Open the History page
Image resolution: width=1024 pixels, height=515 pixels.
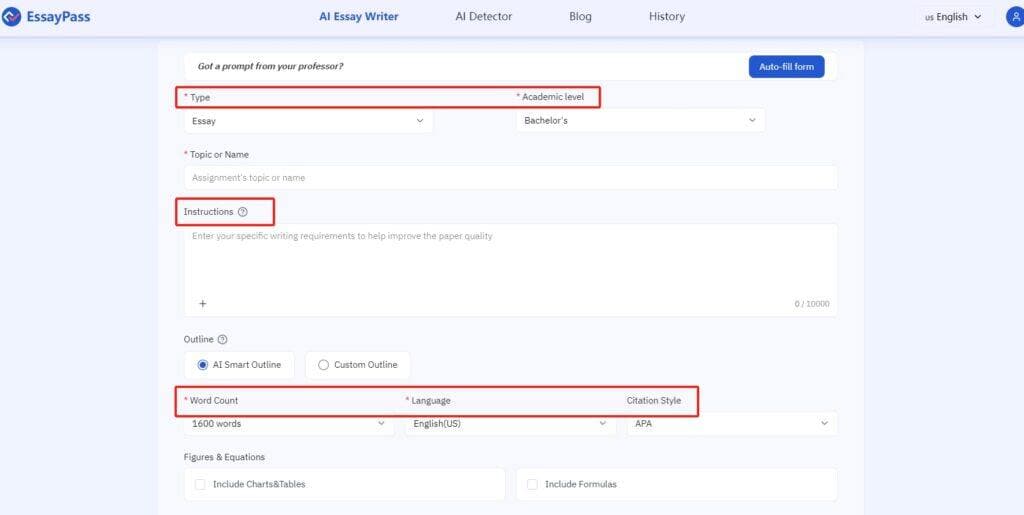pos(667,17)
